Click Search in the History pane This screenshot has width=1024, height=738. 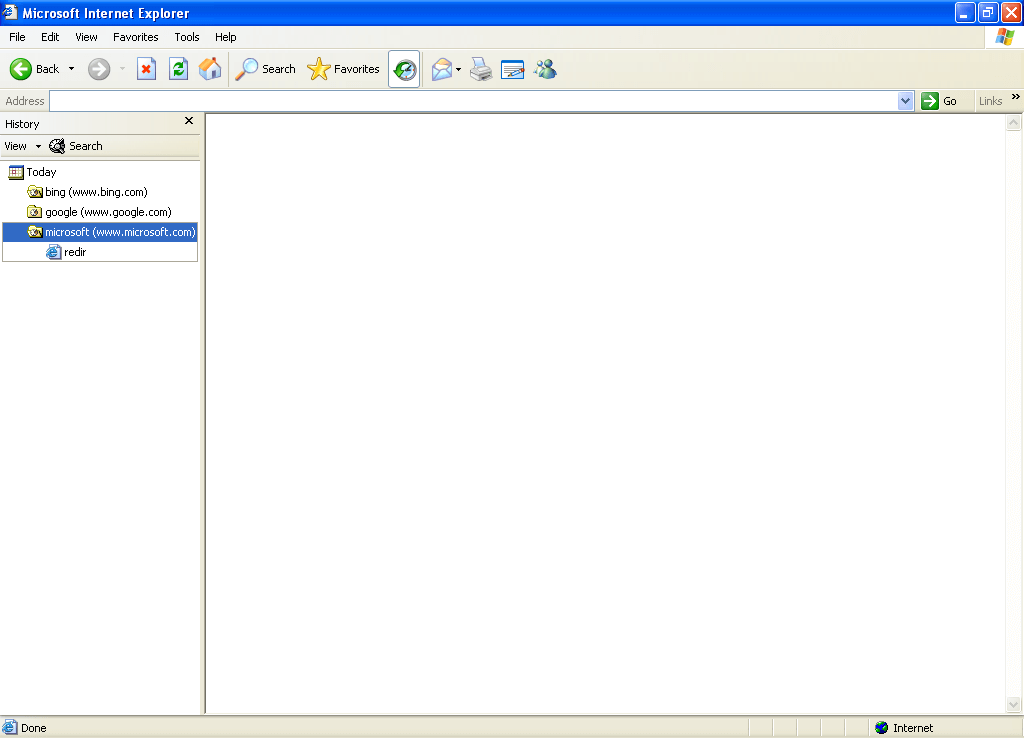coord(76,146)
